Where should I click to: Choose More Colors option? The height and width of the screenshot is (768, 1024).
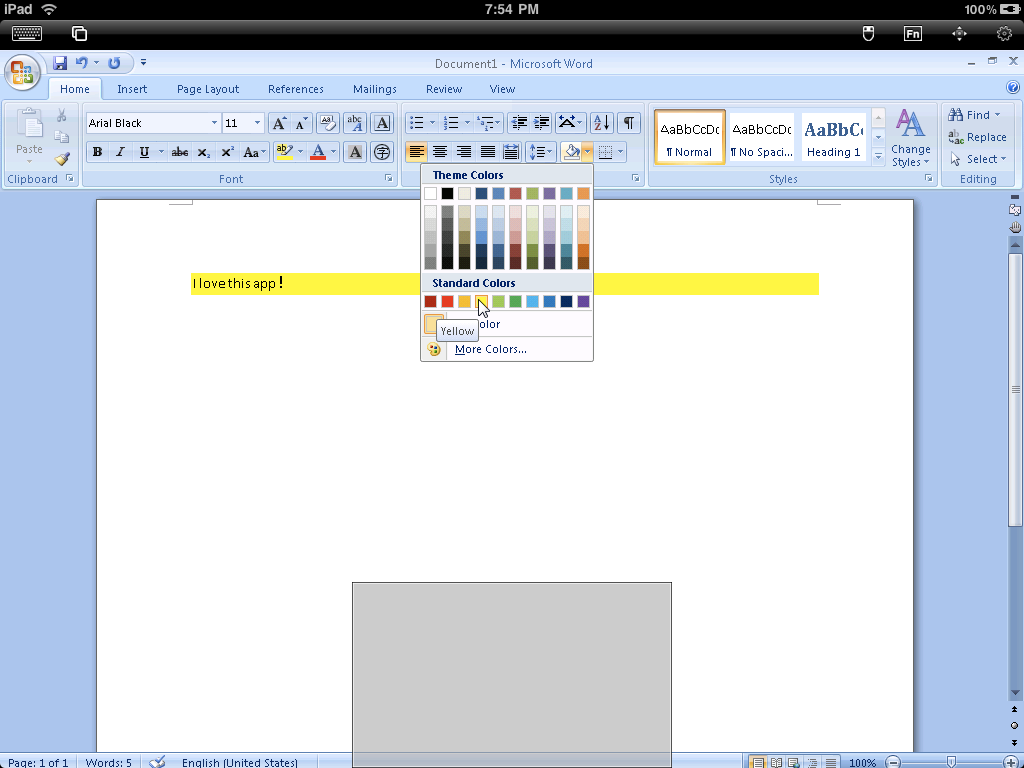507,349
